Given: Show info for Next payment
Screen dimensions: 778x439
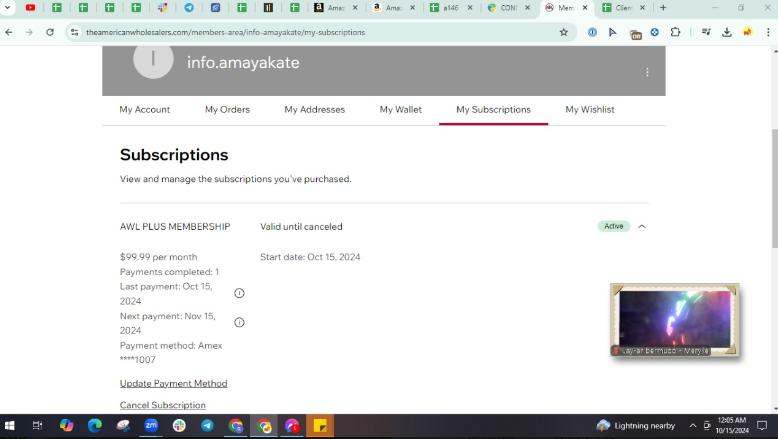Looking at the screenshot, I should coord(239,322).
